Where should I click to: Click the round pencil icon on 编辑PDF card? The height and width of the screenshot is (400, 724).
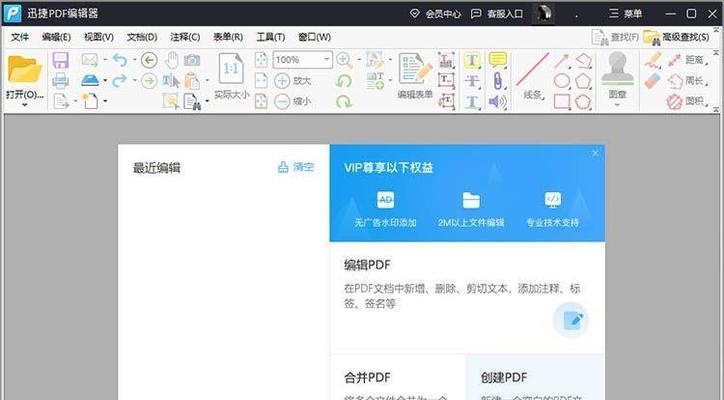571,320
